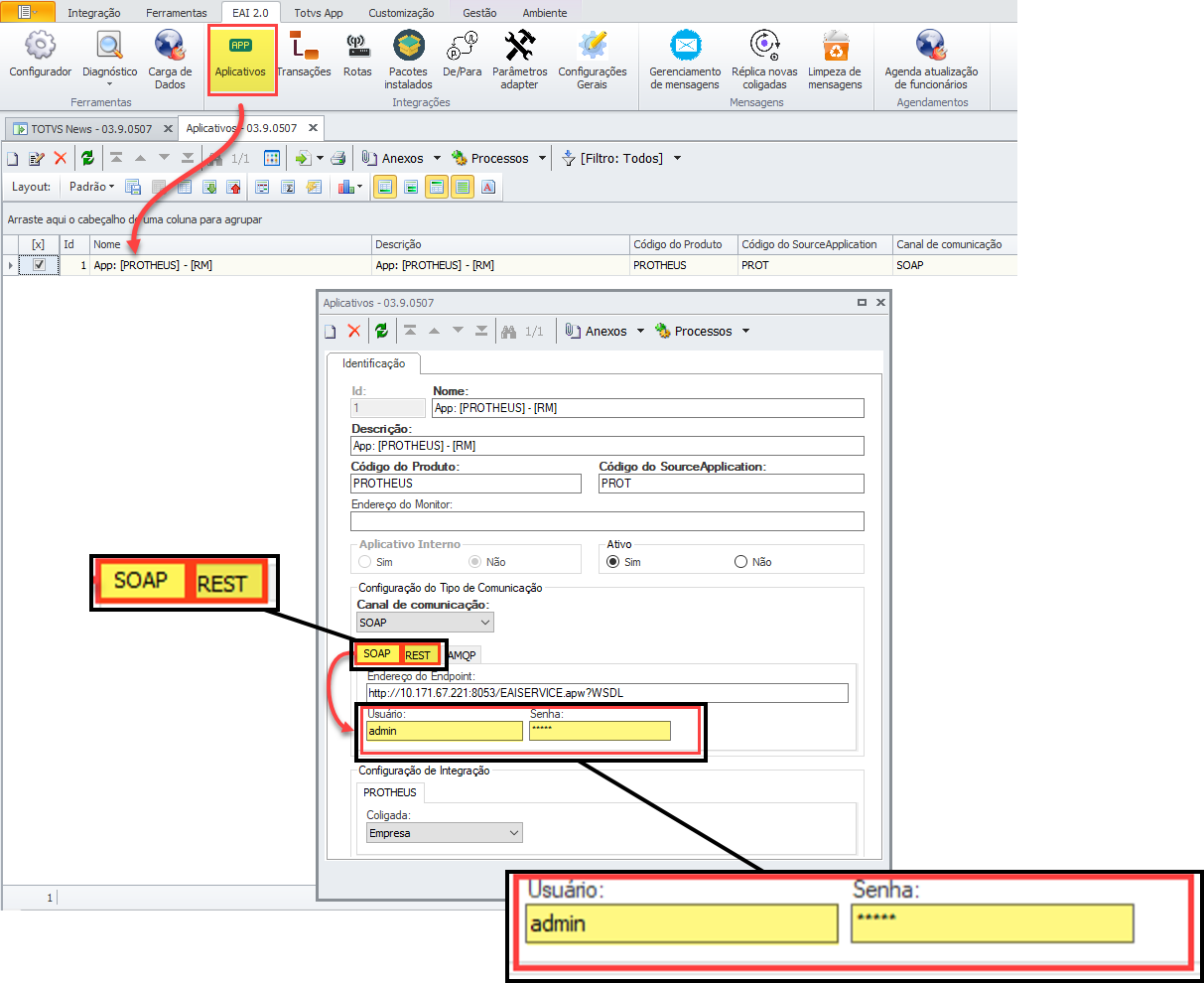
Task: Click the edit record icon in main toolbar
Action: 37,159
